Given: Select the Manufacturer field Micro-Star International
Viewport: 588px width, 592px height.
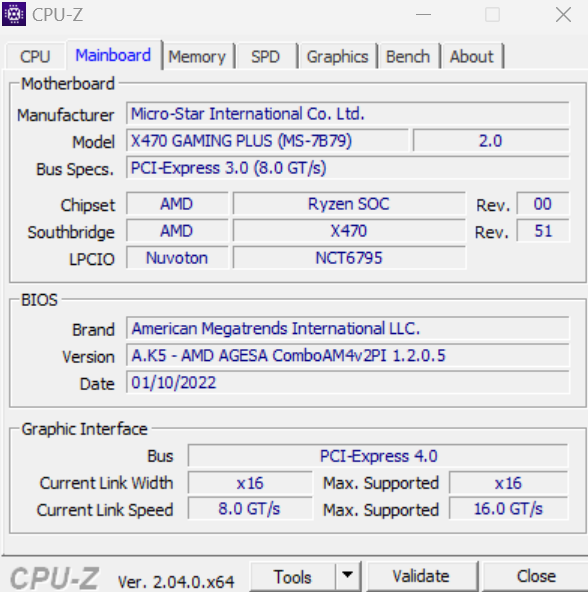Looking at the screenshot, I should (x=347, y=113).
